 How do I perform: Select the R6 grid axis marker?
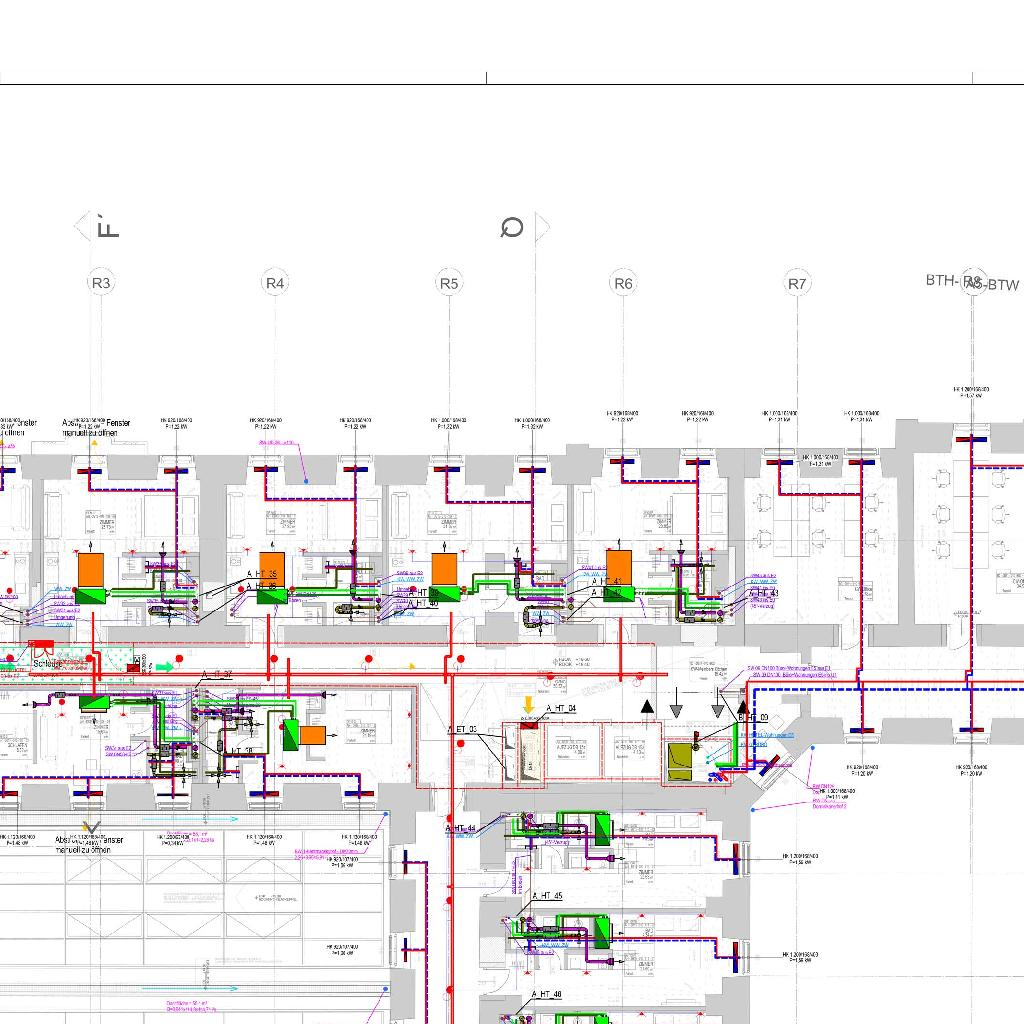coord(623,283)
